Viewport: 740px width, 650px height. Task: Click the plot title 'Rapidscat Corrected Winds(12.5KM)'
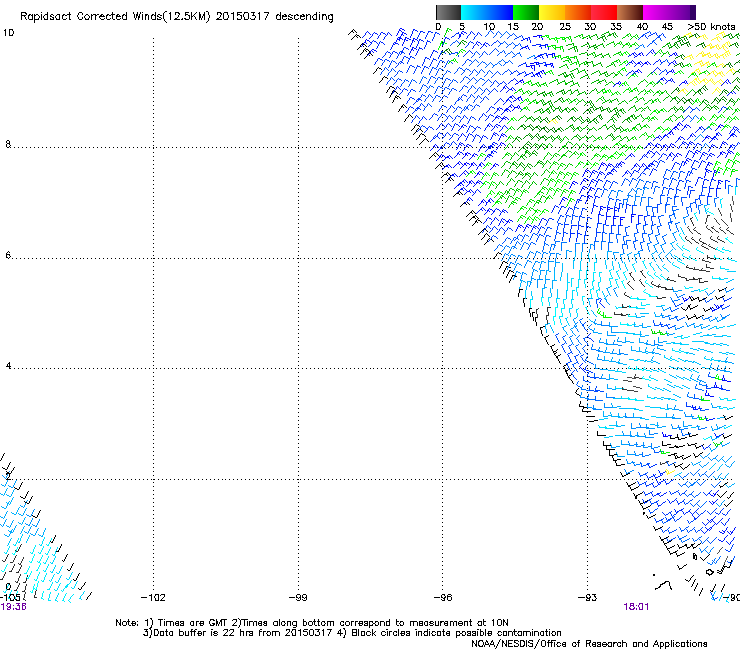pos(115,17)
